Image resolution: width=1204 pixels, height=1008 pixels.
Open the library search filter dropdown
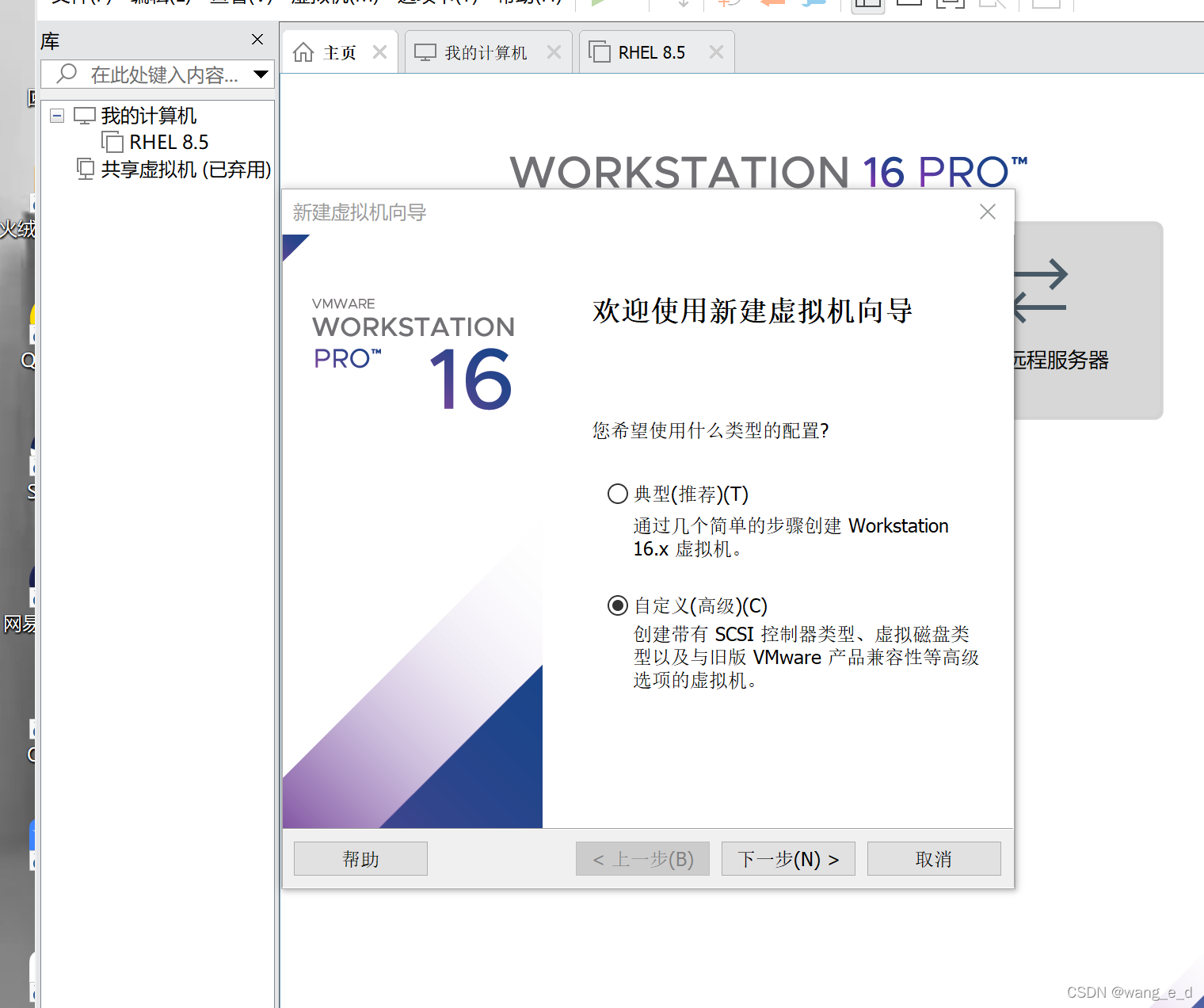pos(261,74)
